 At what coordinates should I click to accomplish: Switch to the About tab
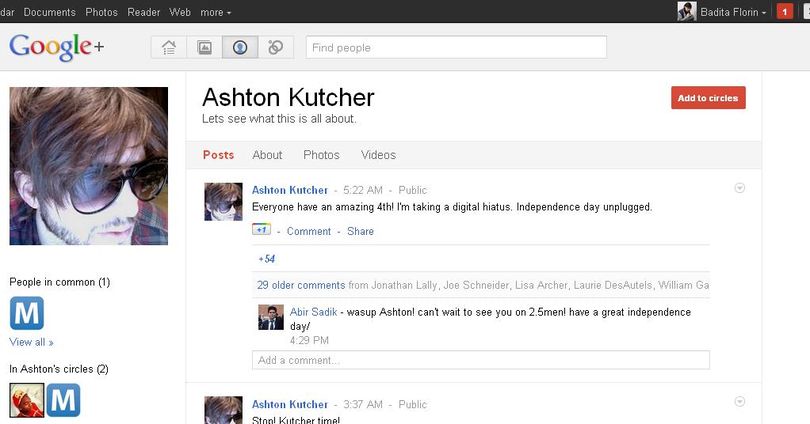click(x=267, y=155)
